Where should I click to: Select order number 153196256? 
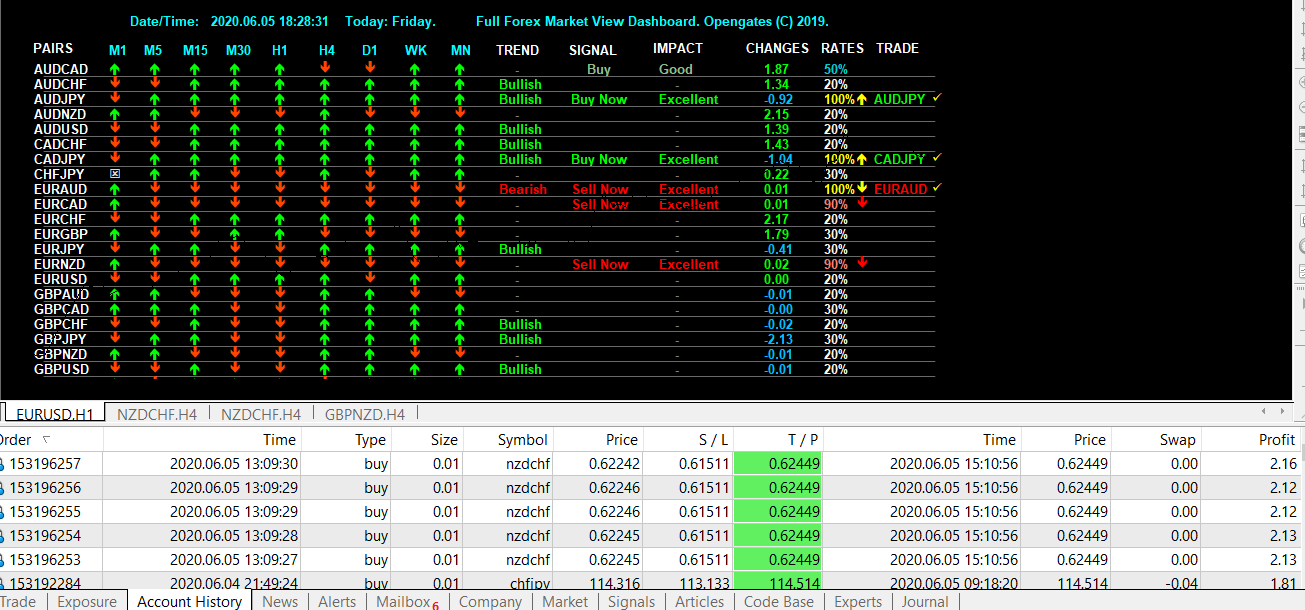(45, 488)
